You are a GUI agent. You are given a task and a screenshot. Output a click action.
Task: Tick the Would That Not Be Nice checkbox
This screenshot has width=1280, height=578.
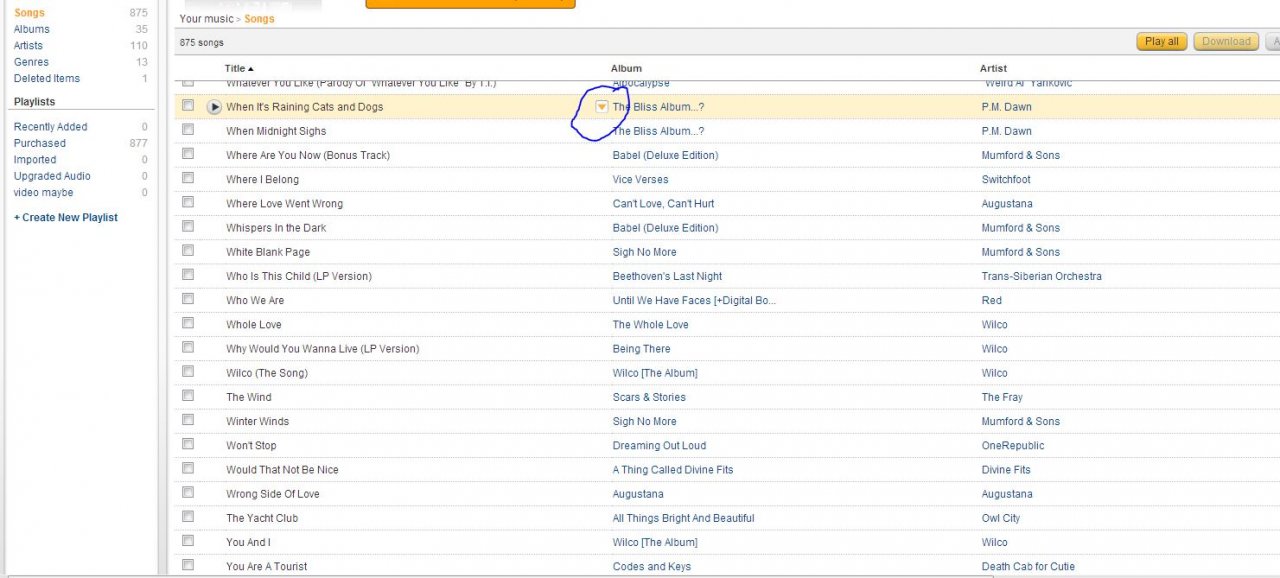[x=188, y=469]
